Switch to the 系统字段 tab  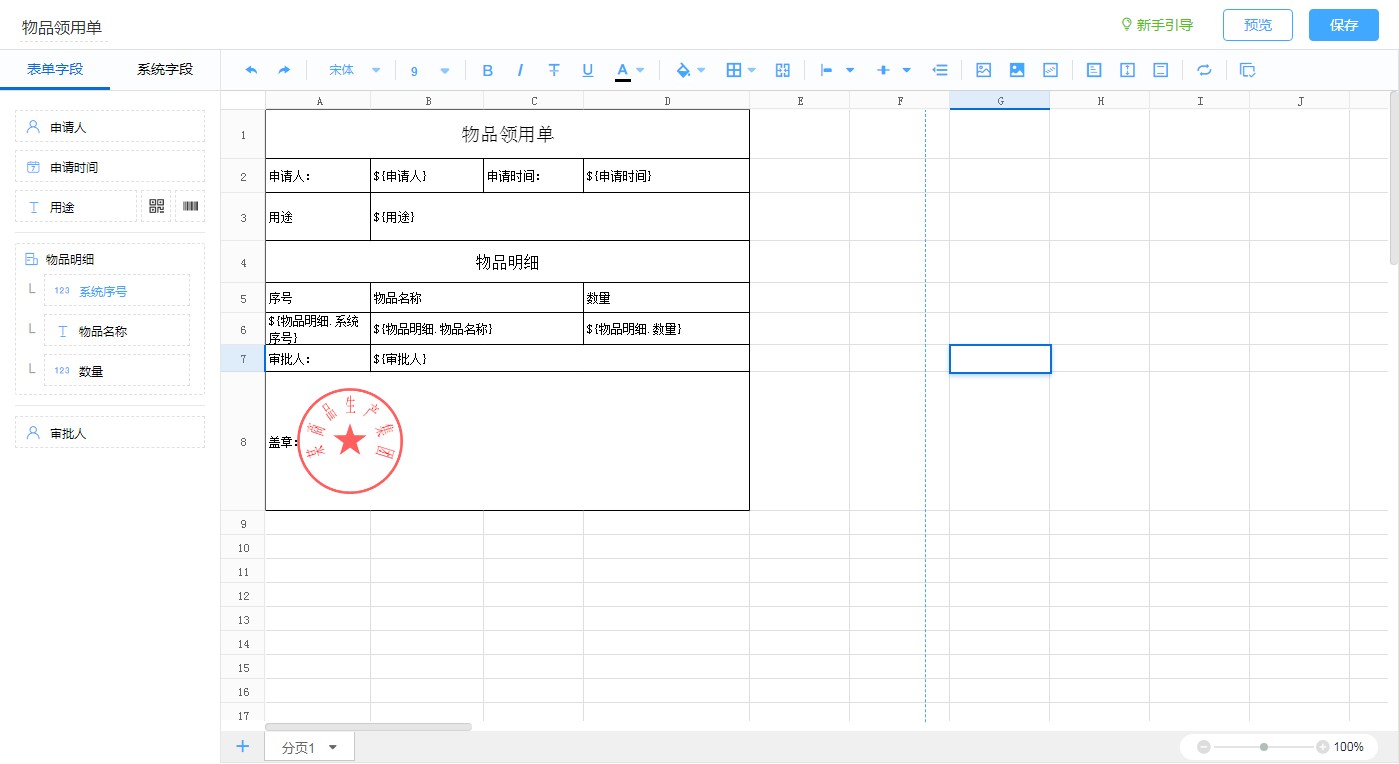click(165, 69)
